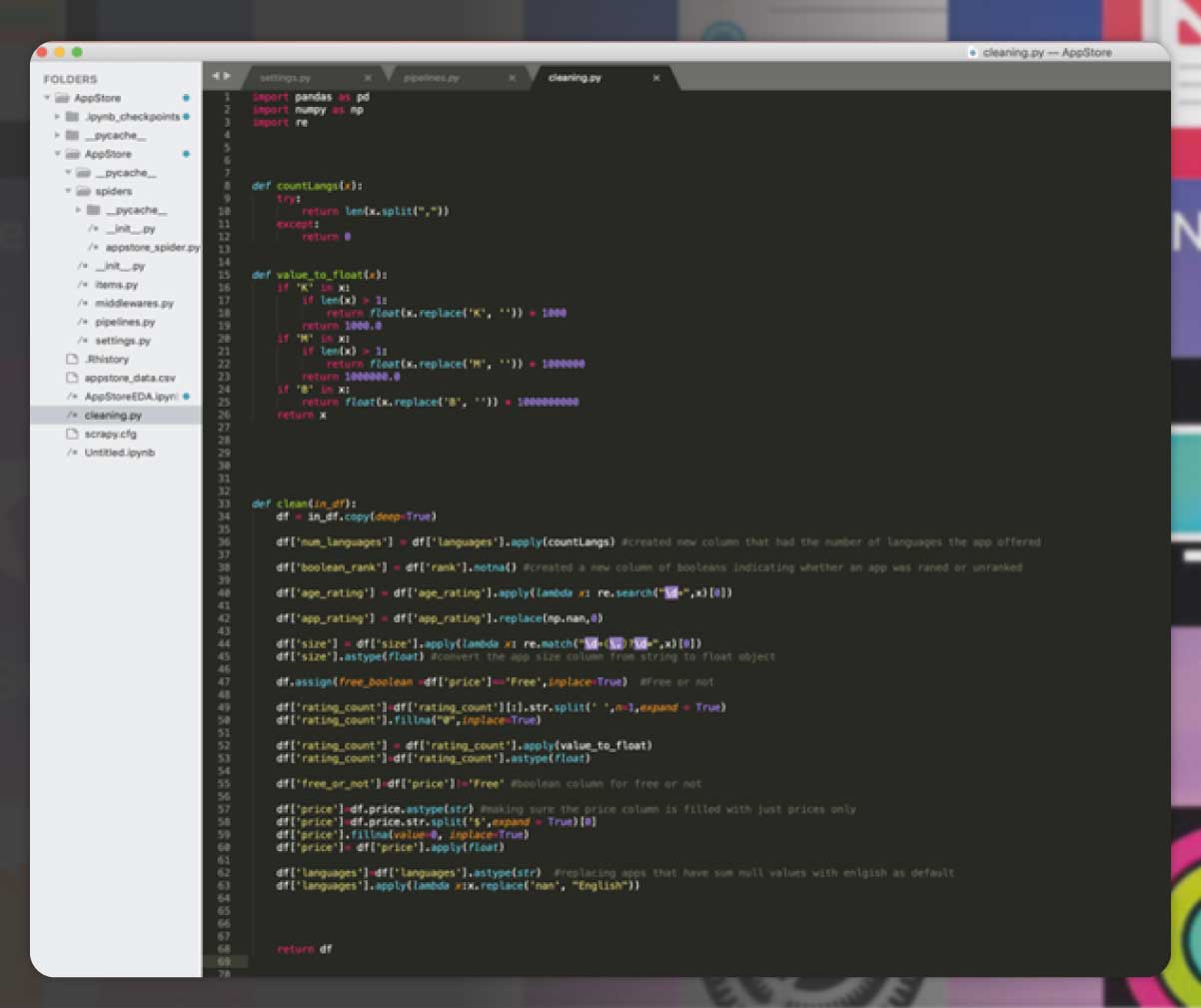Click the code icon beside items.py

[83, 285]
